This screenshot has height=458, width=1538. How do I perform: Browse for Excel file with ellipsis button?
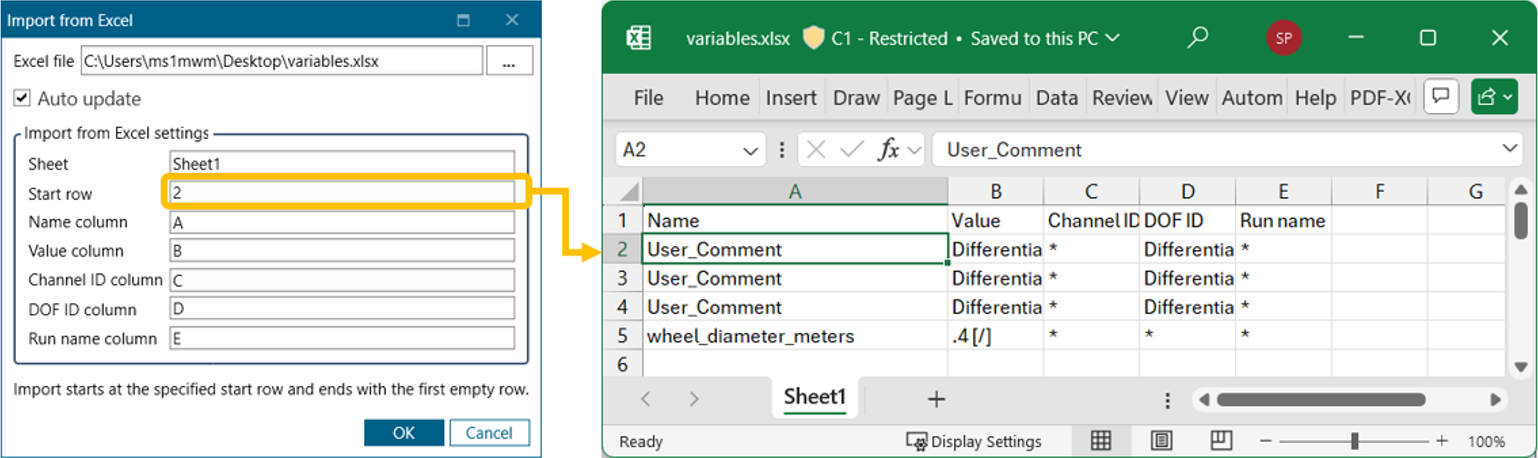(x=509, y=62)
